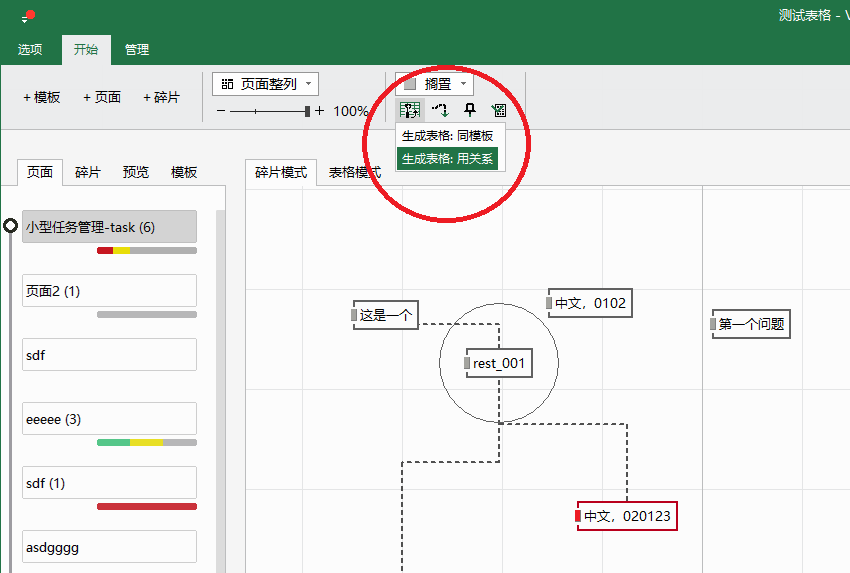
Task: Select the rest_001 fragment node
Action: [498, 363]
